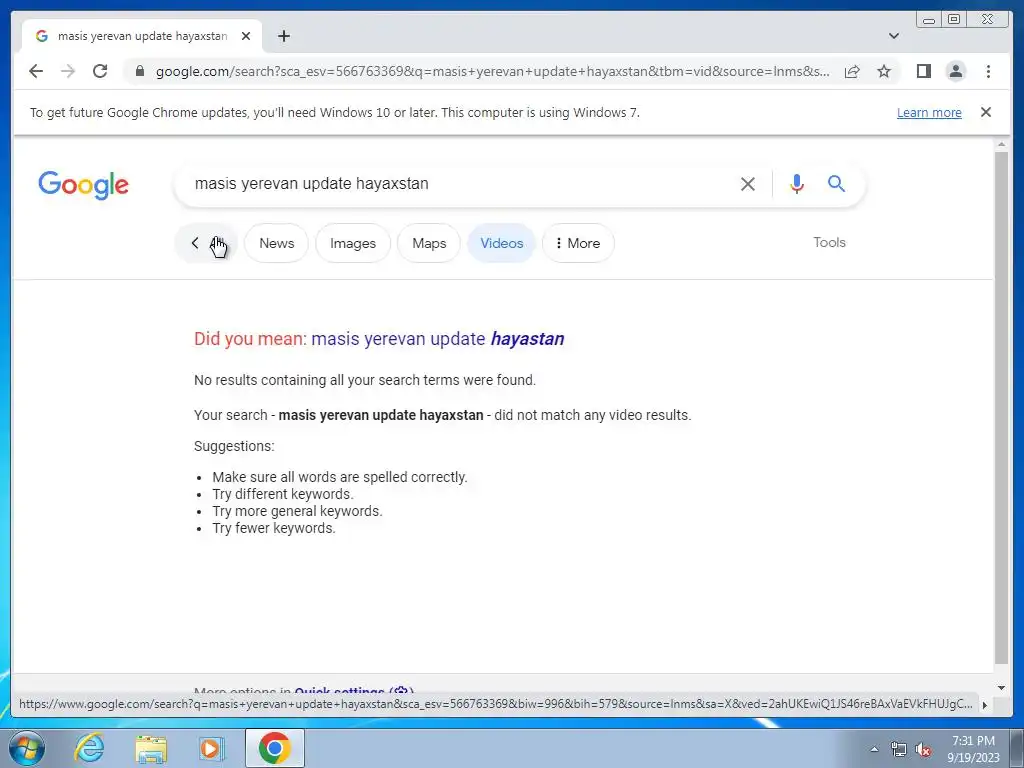Screen dimensions: 1024x768
Task: Open search Tools options
Action: [829, 242]
